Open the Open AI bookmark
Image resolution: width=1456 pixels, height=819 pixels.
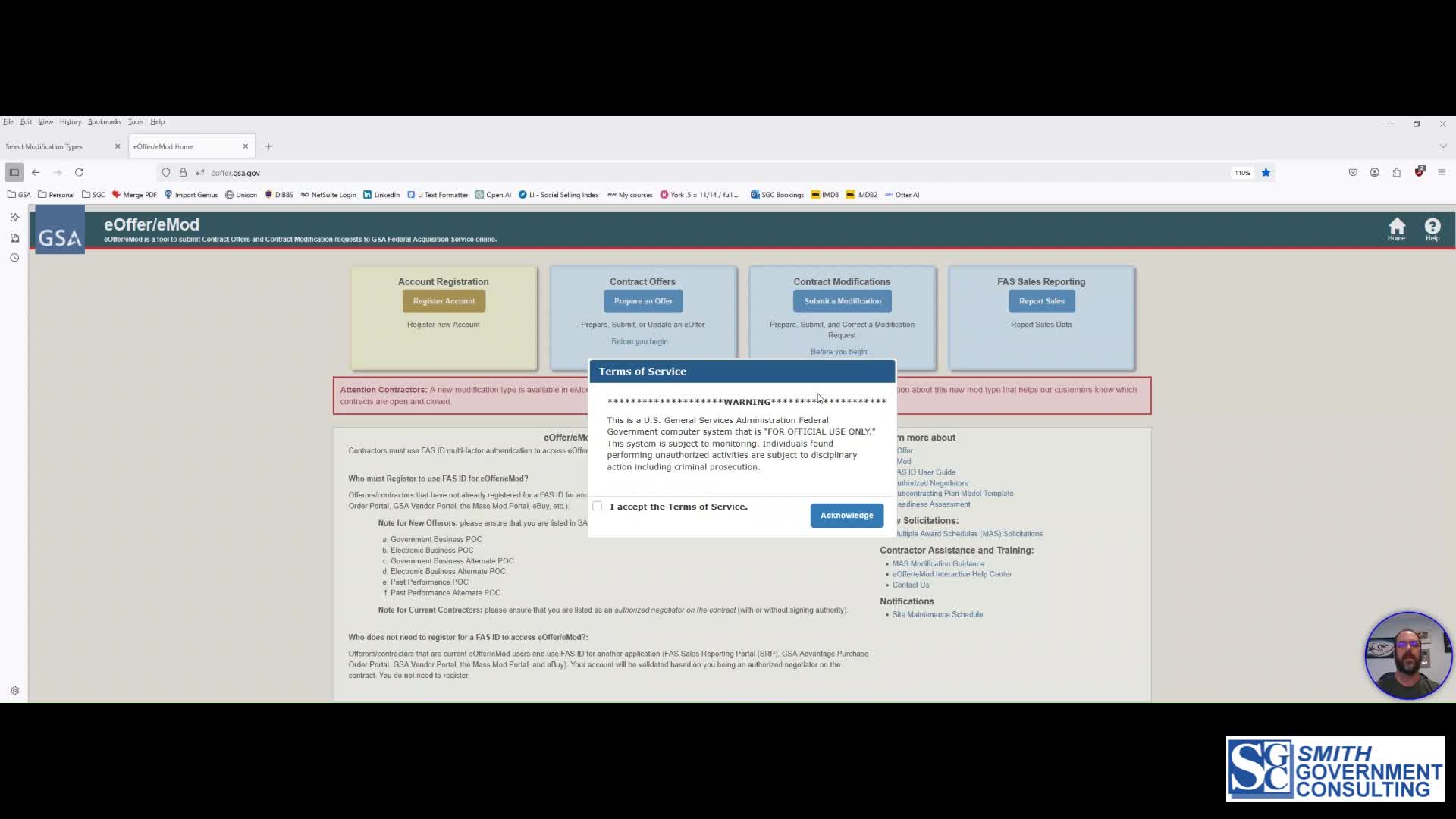point(493,195)
